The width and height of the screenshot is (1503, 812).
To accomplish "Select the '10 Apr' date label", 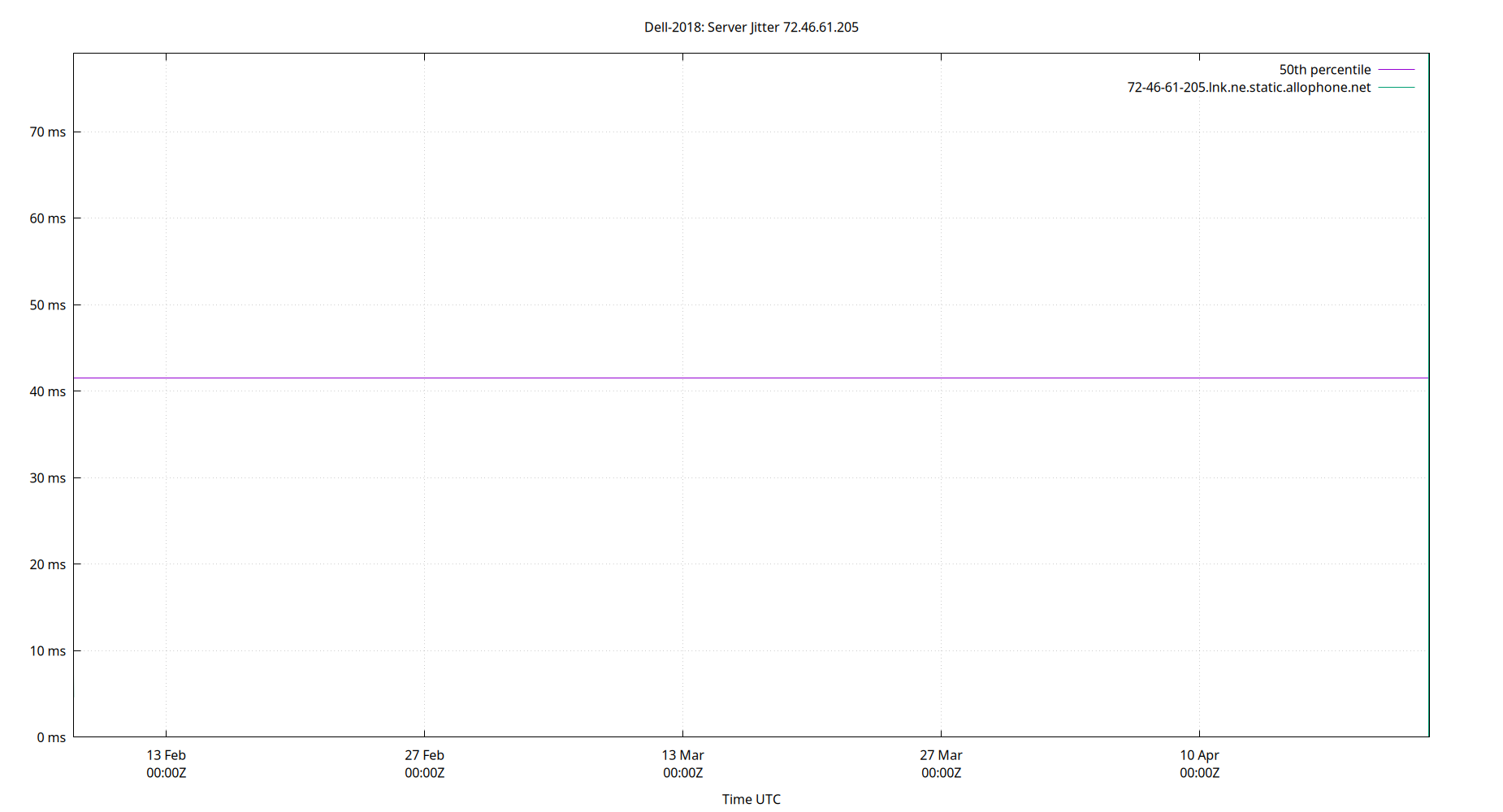I will (1200, 755).
